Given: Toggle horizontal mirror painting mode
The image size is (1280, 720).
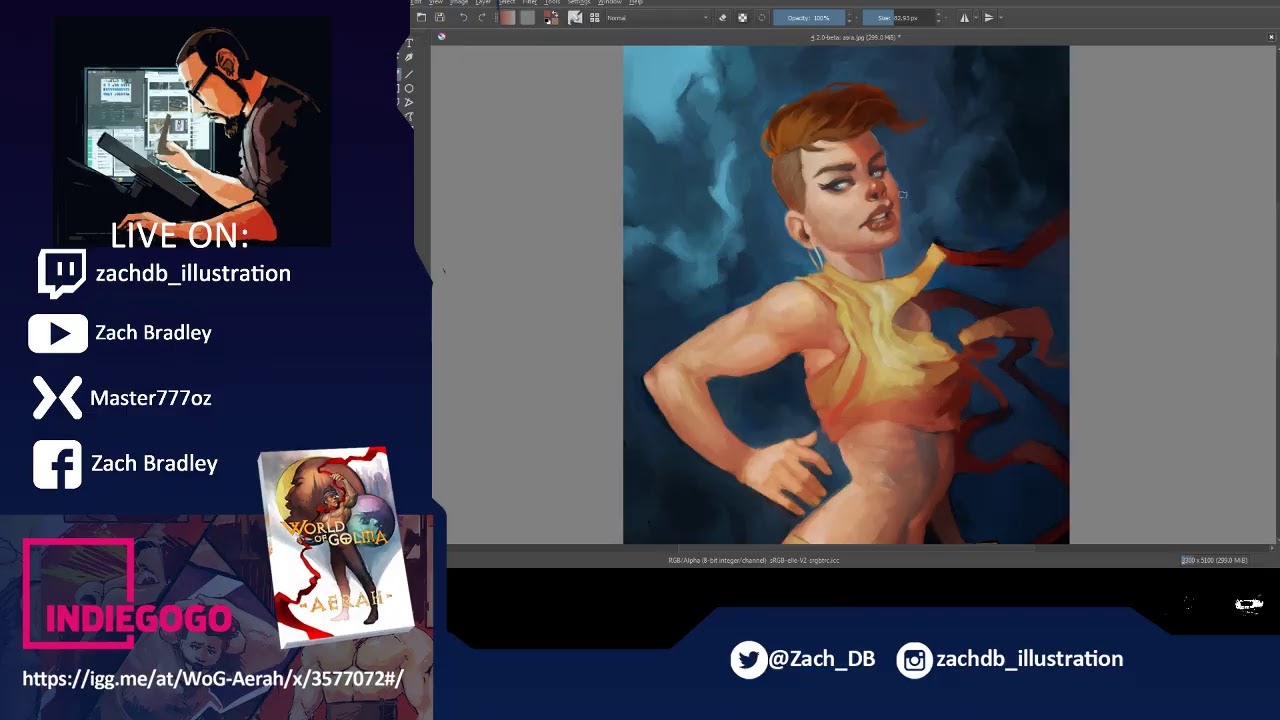Looking at the screenshot, I should tap(964, 17).
